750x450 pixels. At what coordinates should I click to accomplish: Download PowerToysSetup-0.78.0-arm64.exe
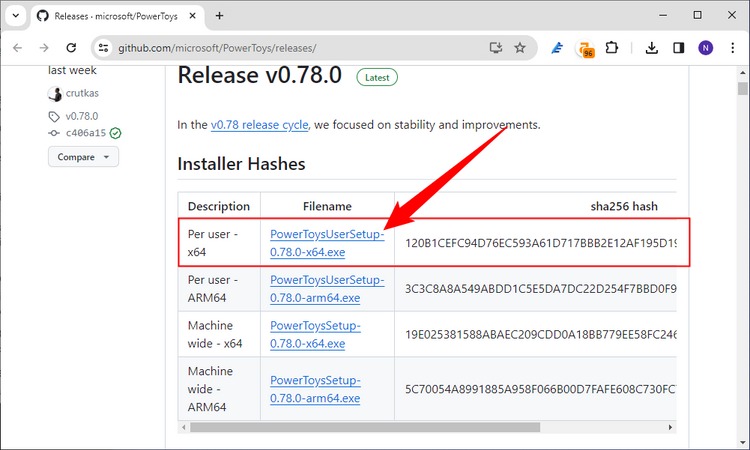[x=315, y=389]
